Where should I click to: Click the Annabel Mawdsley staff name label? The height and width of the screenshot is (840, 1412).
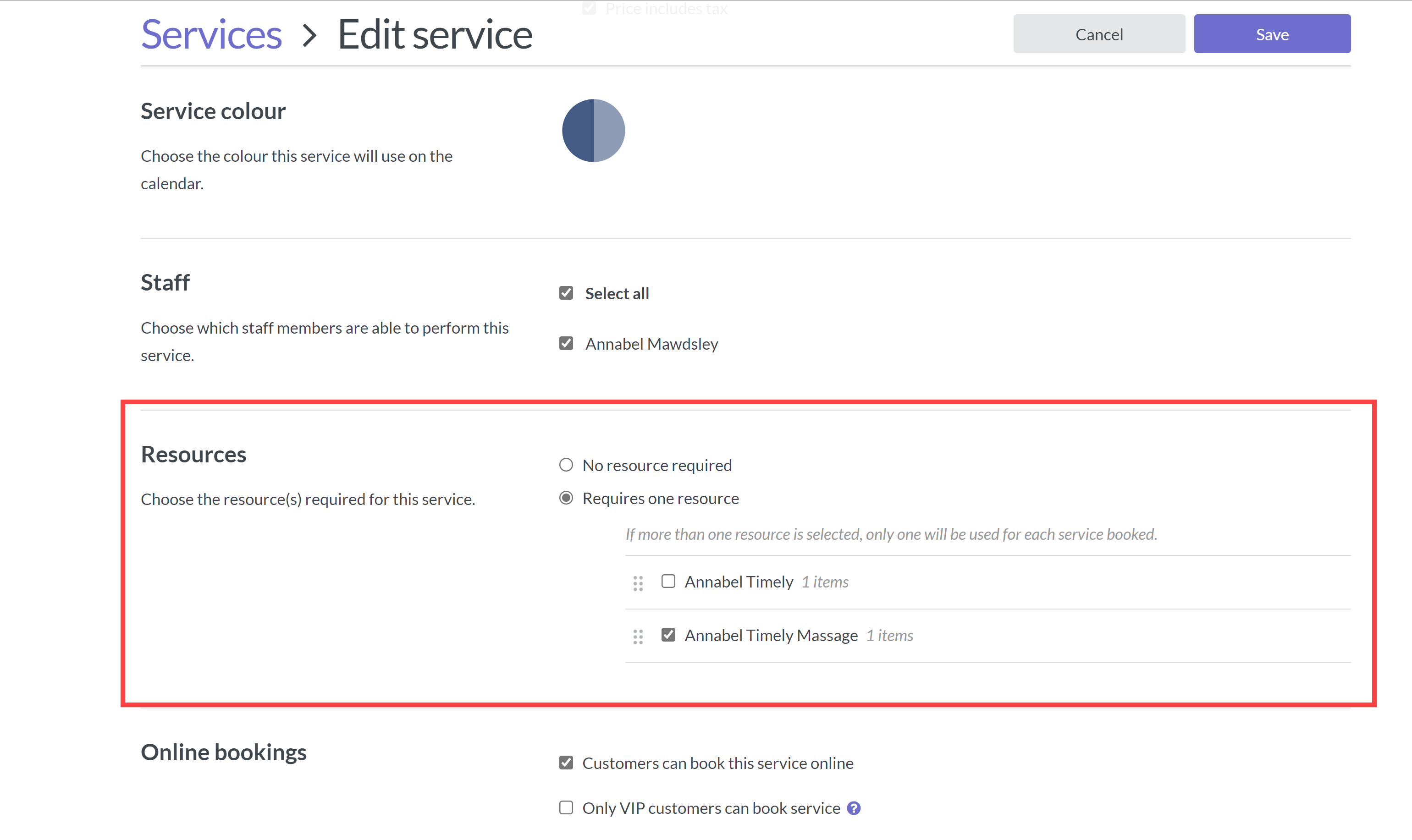651,344
